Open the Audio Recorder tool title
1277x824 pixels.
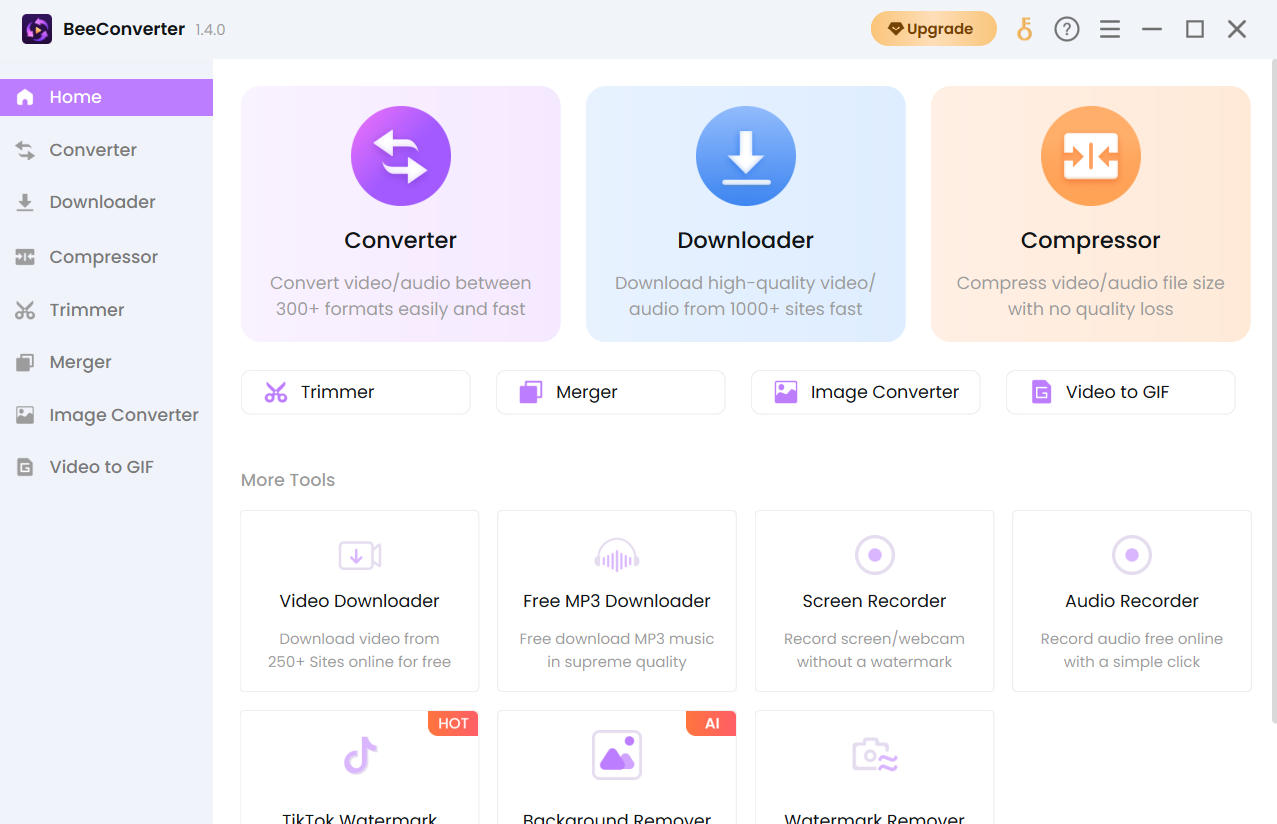pyautogui.click(x=1132, y=601)
